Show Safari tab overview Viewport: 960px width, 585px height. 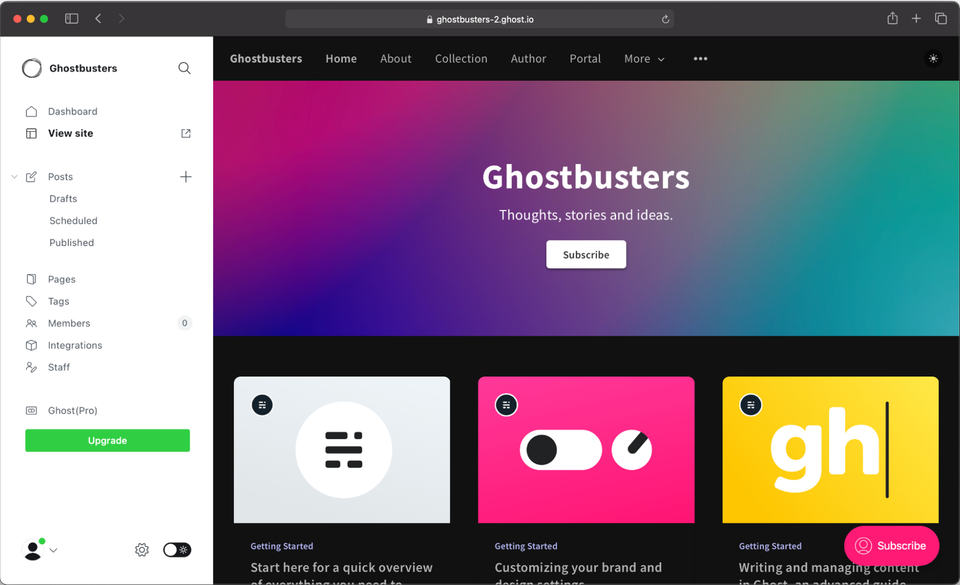[940, 18]
